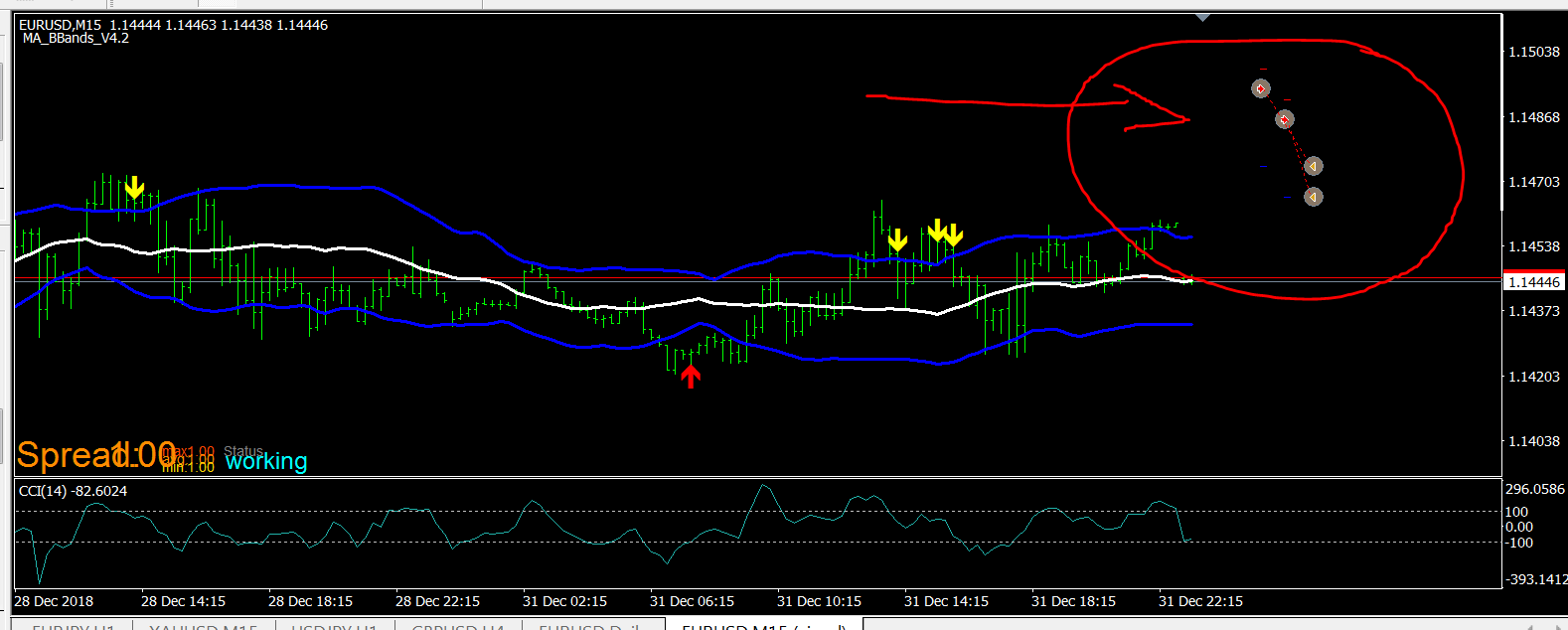This screenshot has width=1568, height=630.
Task: Click the MA_BBands_V4.2 indicator label
Action: [76, 38]
